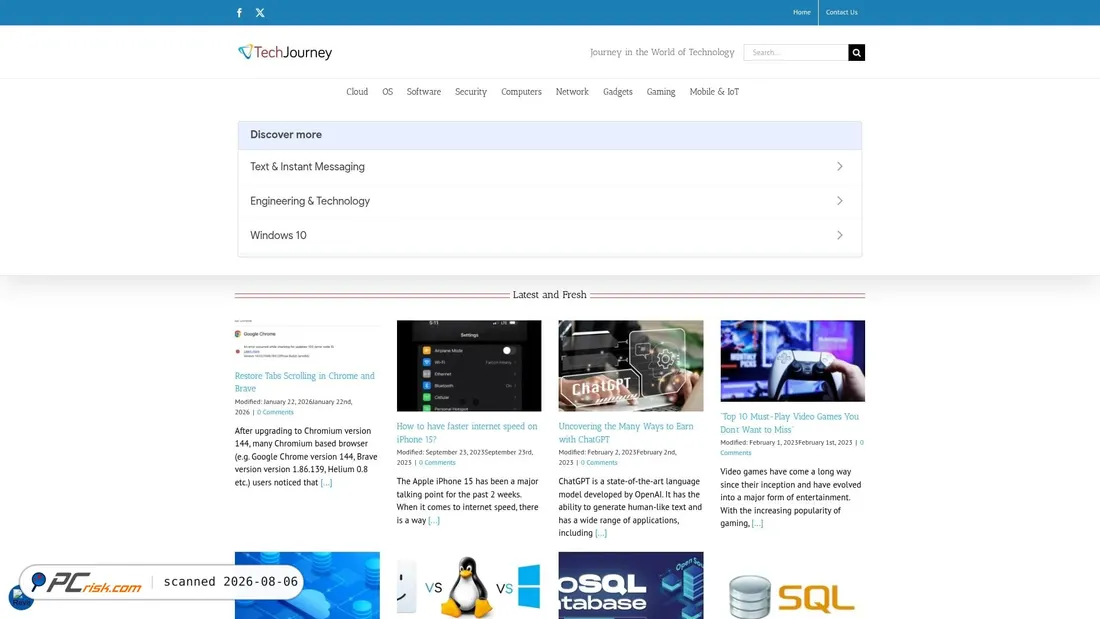
Task: Expand the Windows 10 chevron
Action: (x=840, y=235)
